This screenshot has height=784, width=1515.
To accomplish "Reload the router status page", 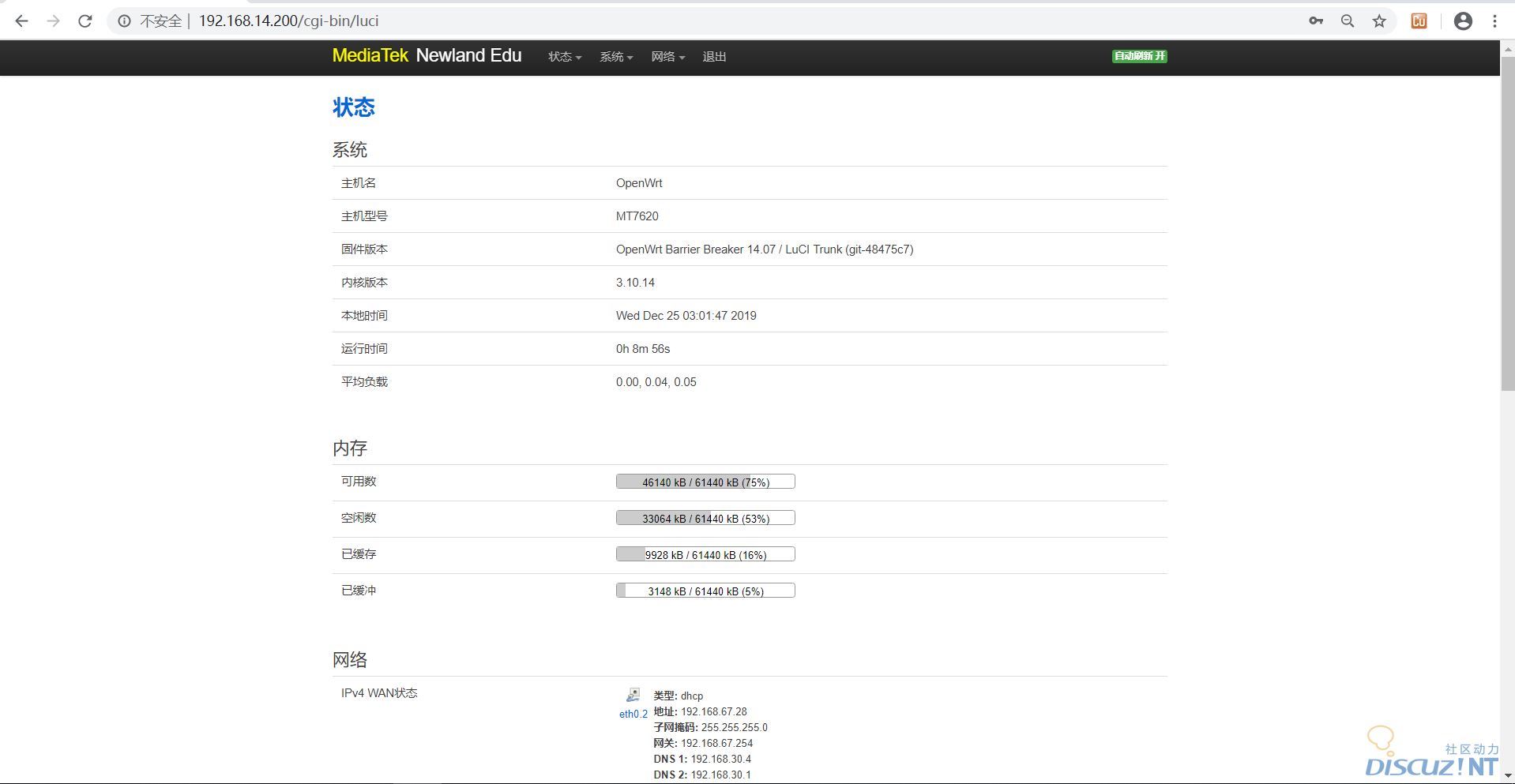I will click(85, 21).
